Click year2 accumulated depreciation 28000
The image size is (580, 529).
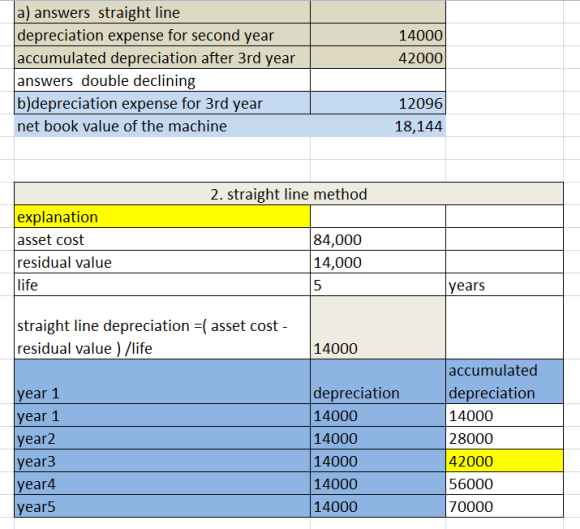[505, 438]
